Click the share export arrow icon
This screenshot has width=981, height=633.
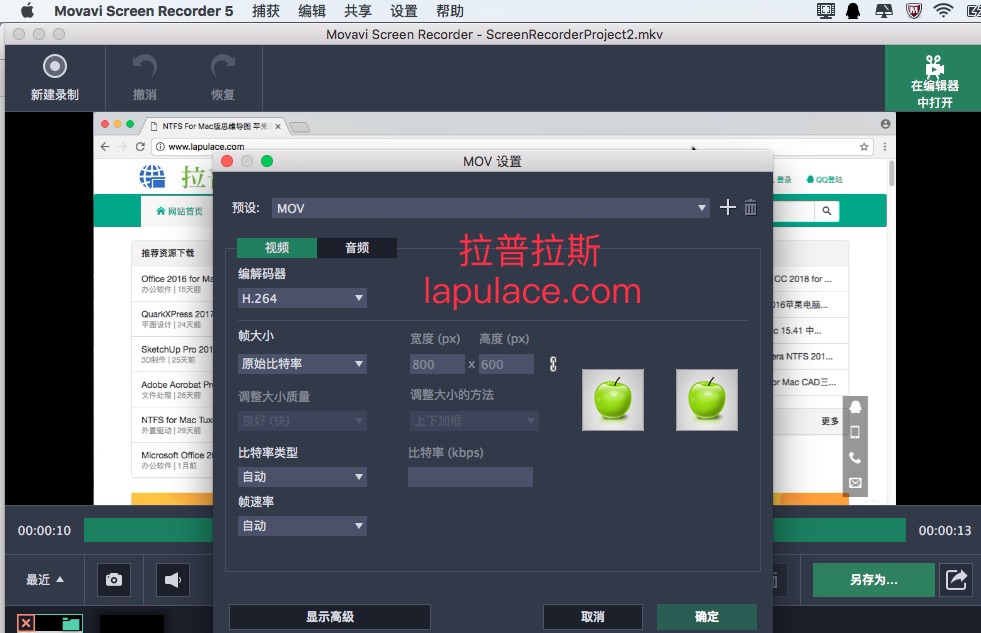[957, 580]
